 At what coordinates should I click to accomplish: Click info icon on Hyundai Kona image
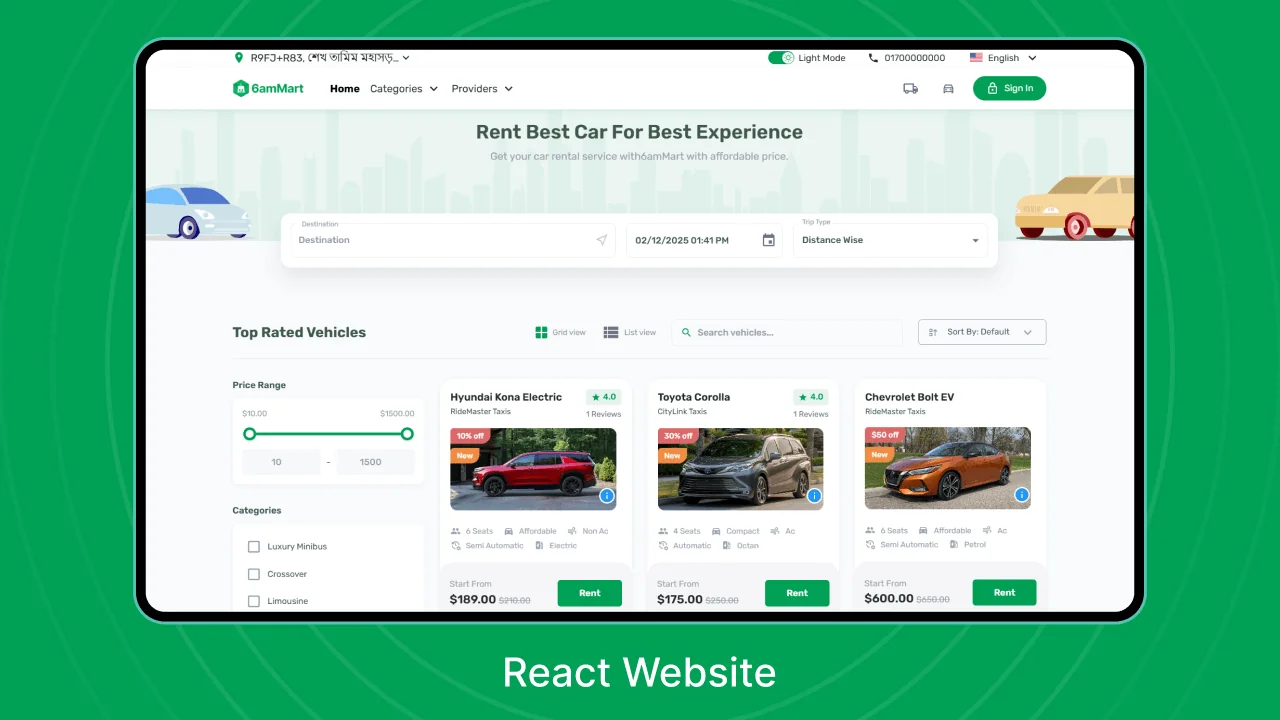tap(607, 496)
